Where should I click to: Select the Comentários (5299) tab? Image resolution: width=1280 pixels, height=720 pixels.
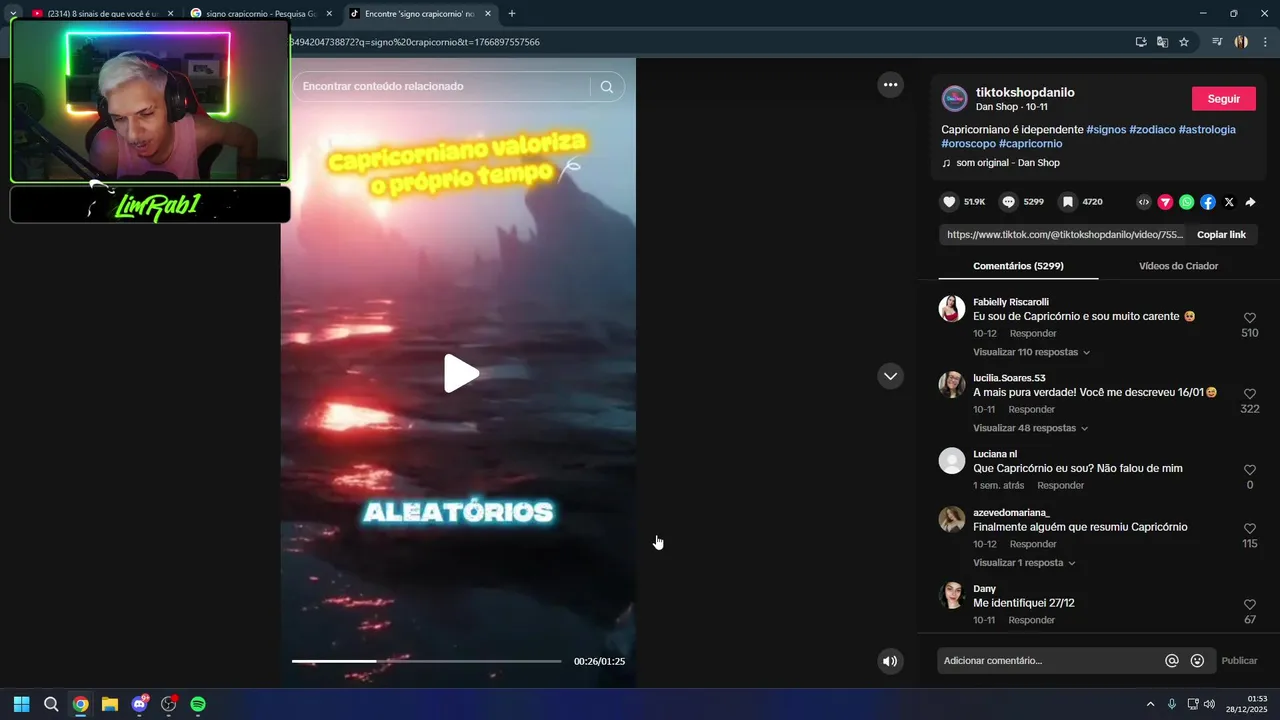[x=1018, y=266]
